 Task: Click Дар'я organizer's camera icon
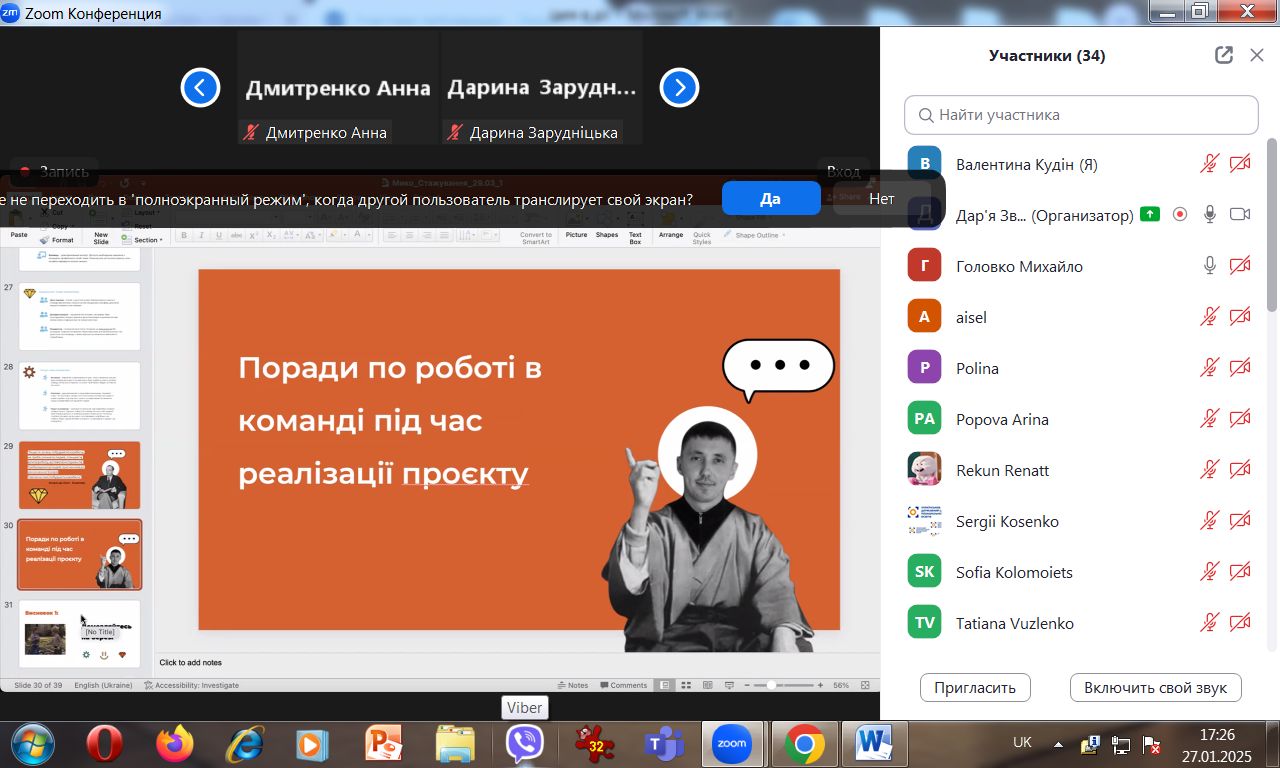1240,214
